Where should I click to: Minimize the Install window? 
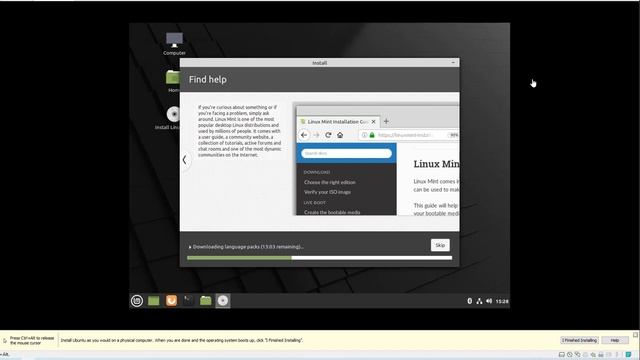tap(453, 62)
